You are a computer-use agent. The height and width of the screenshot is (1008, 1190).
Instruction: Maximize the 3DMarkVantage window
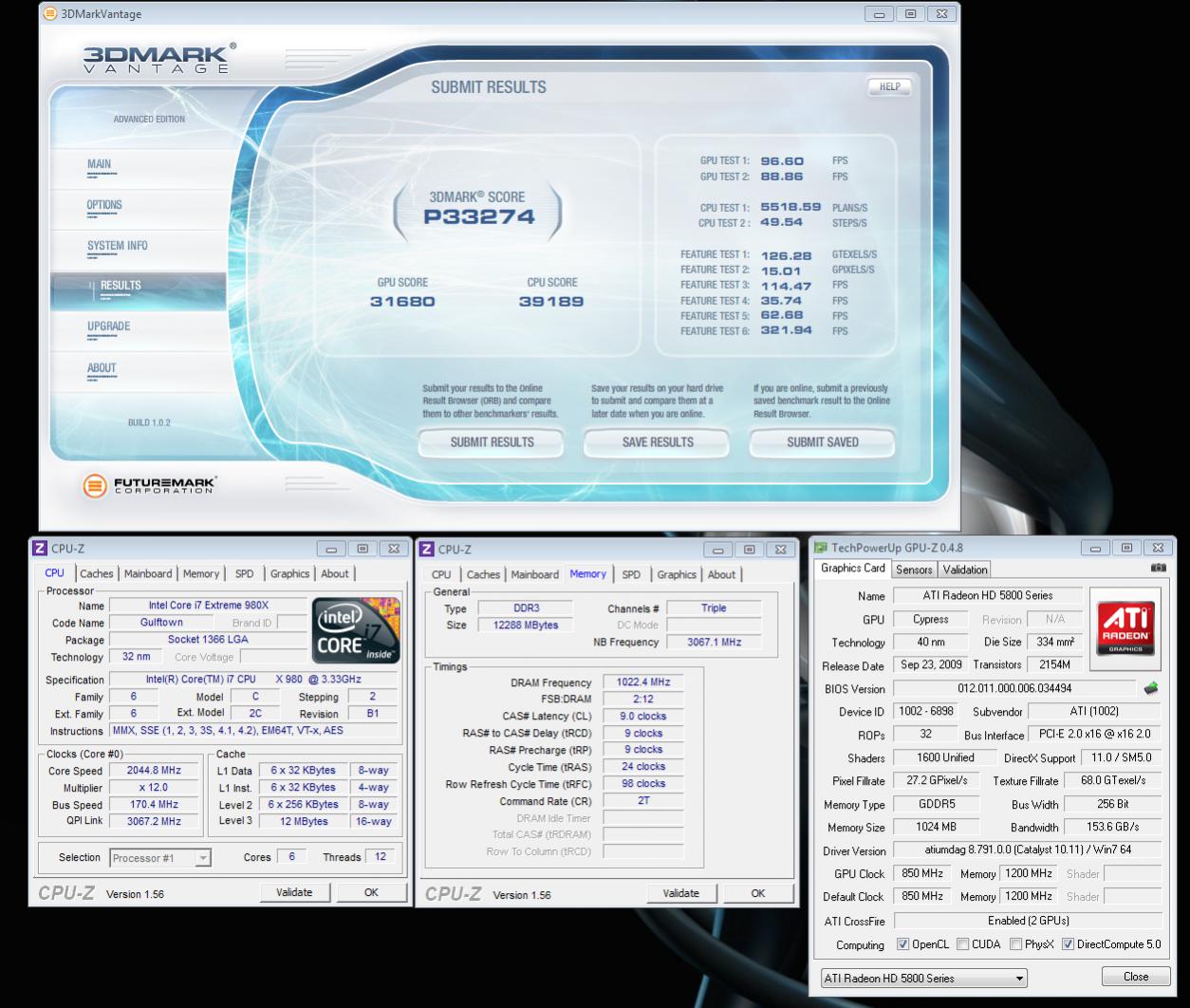(x=910, y=14)
